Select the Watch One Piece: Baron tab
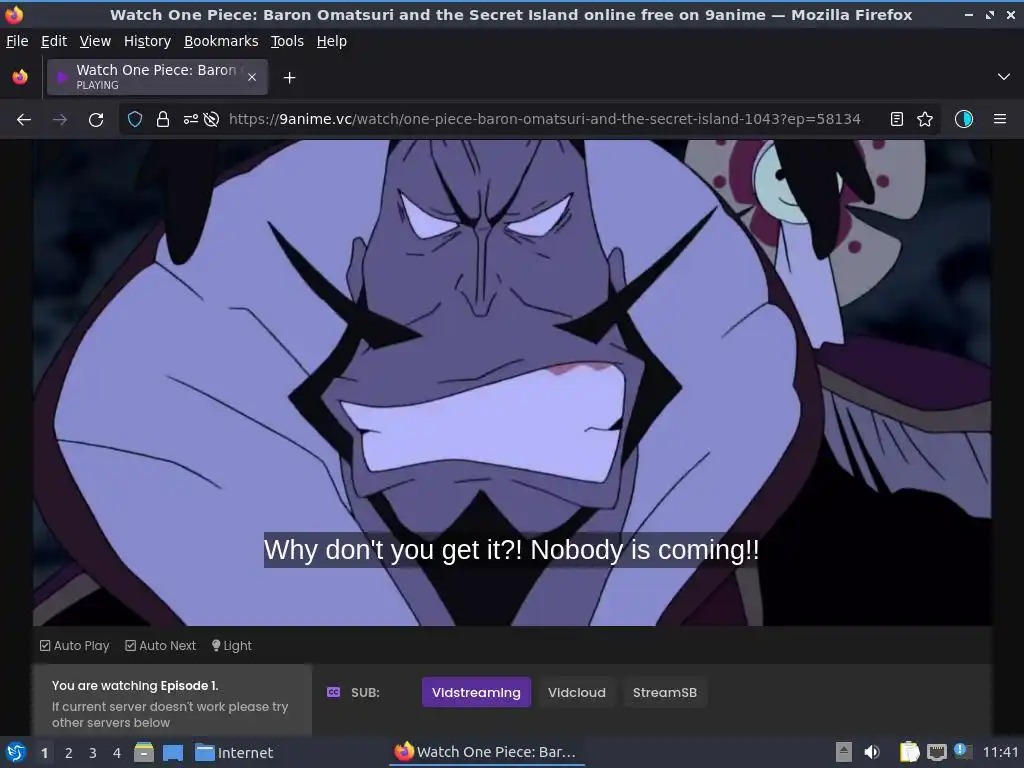This screenshot has width=1024, height=768. [x=157, y=77]
